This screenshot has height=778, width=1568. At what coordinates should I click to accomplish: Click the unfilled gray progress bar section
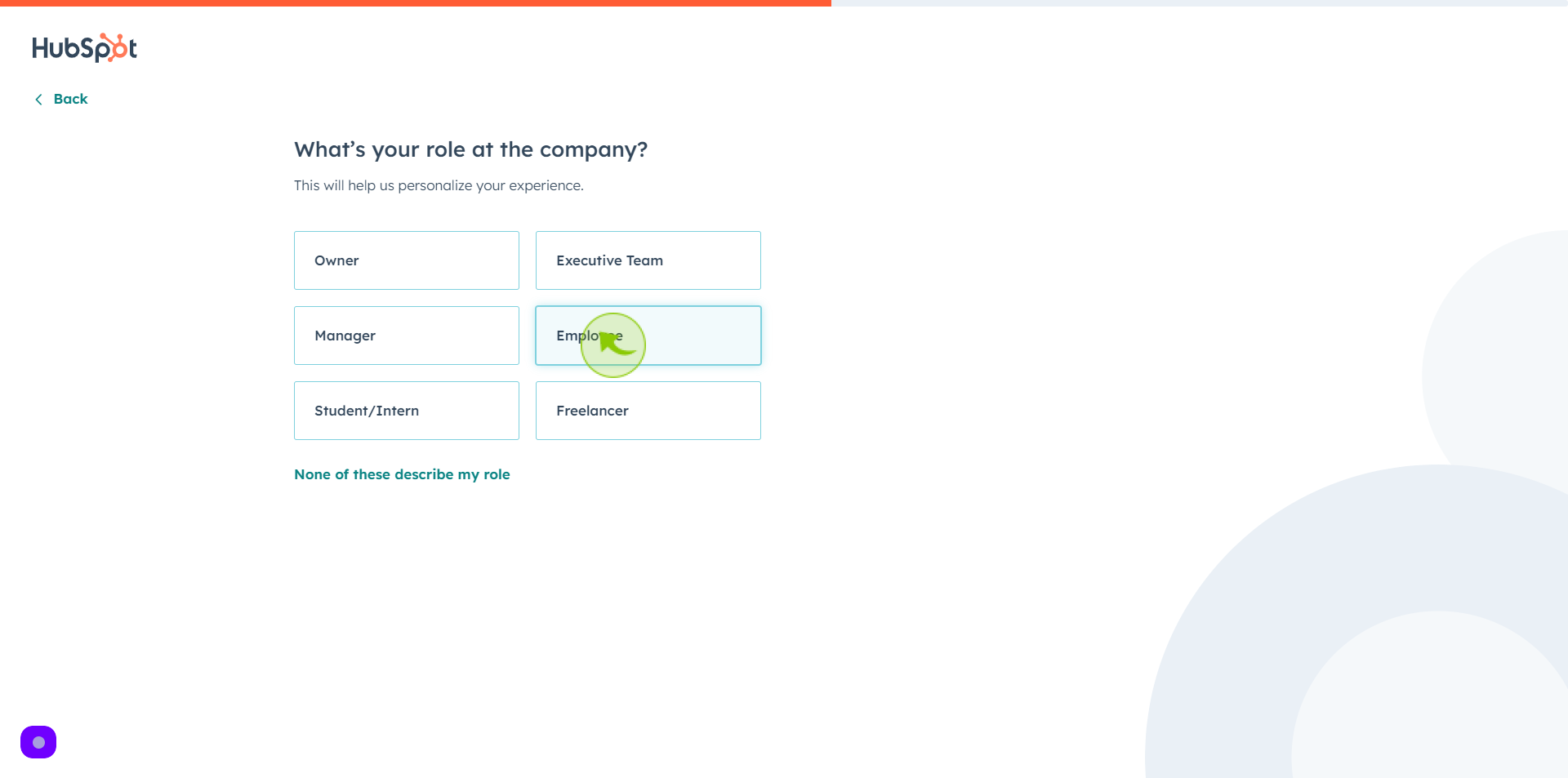tap(1200, 3)
